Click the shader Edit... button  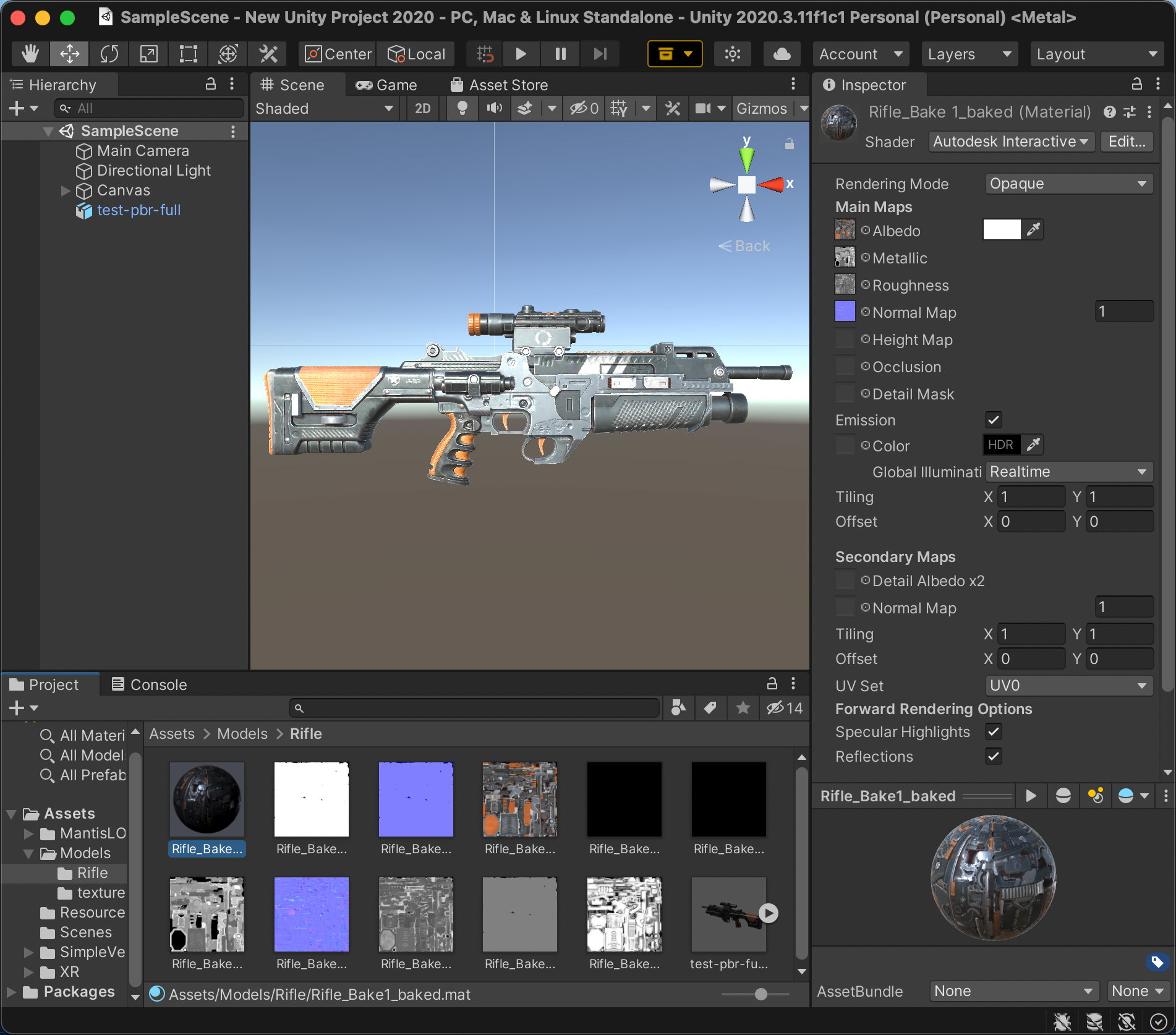click(1127, 142)
